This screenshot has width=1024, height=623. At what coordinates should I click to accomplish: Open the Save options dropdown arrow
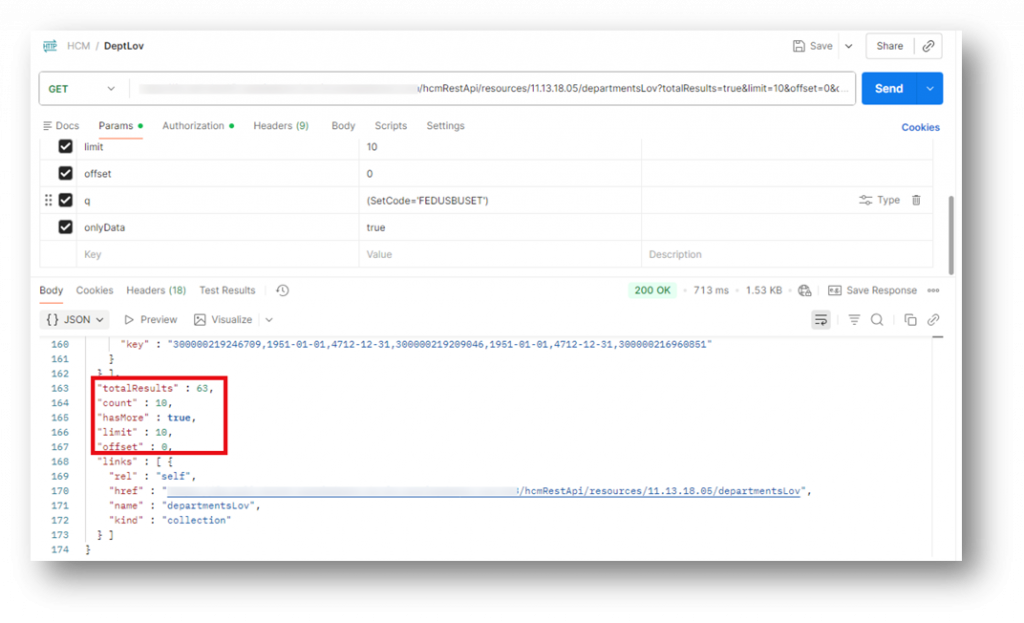click(x=848, y=46)
